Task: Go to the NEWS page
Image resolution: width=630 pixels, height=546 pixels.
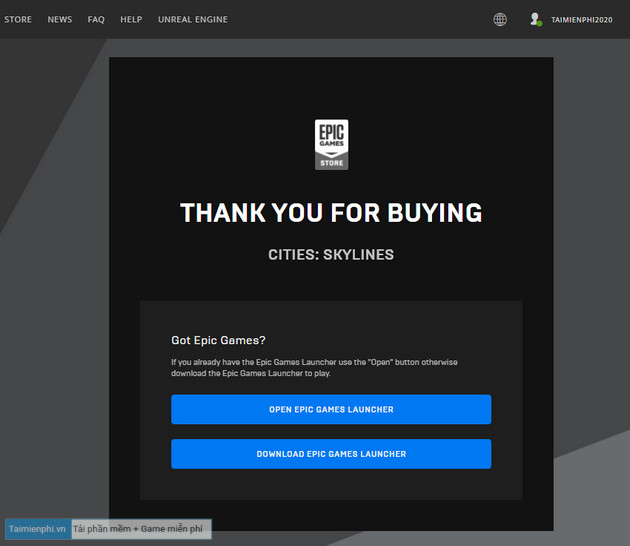Action: point(60,19)
